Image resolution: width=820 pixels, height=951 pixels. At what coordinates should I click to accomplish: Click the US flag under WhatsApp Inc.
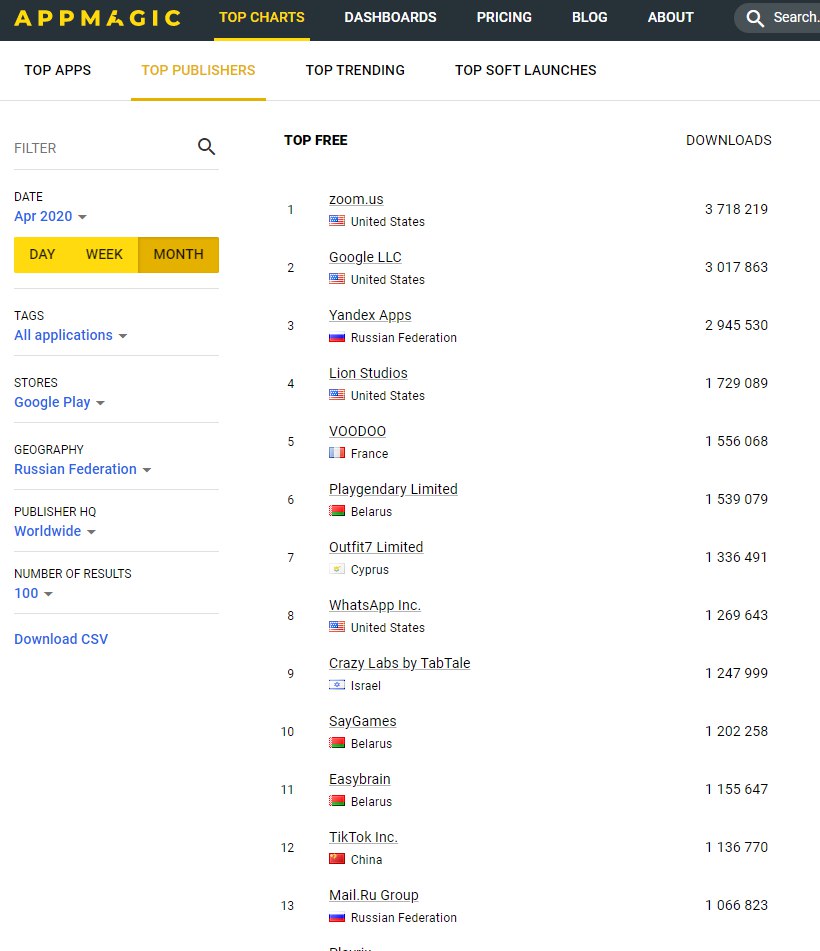(x=337, y=627)
